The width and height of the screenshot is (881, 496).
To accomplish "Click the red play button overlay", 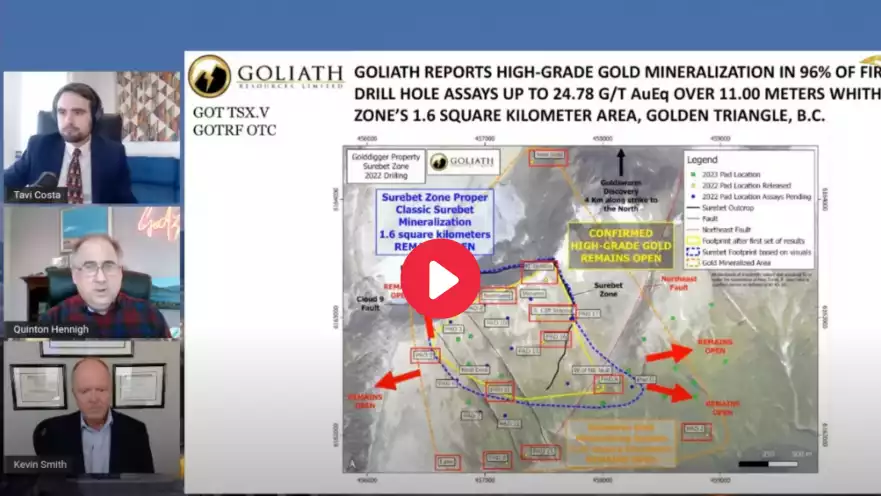I will (440, 279).
